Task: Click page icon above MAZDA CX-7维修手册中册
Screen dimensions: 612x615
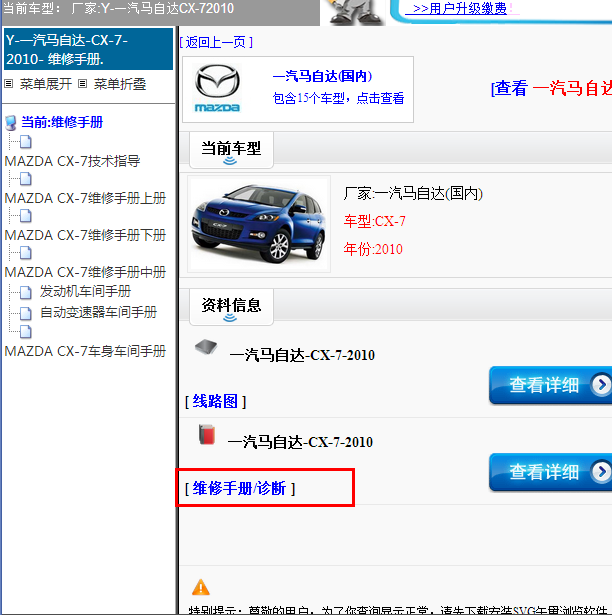Action: 26,253
